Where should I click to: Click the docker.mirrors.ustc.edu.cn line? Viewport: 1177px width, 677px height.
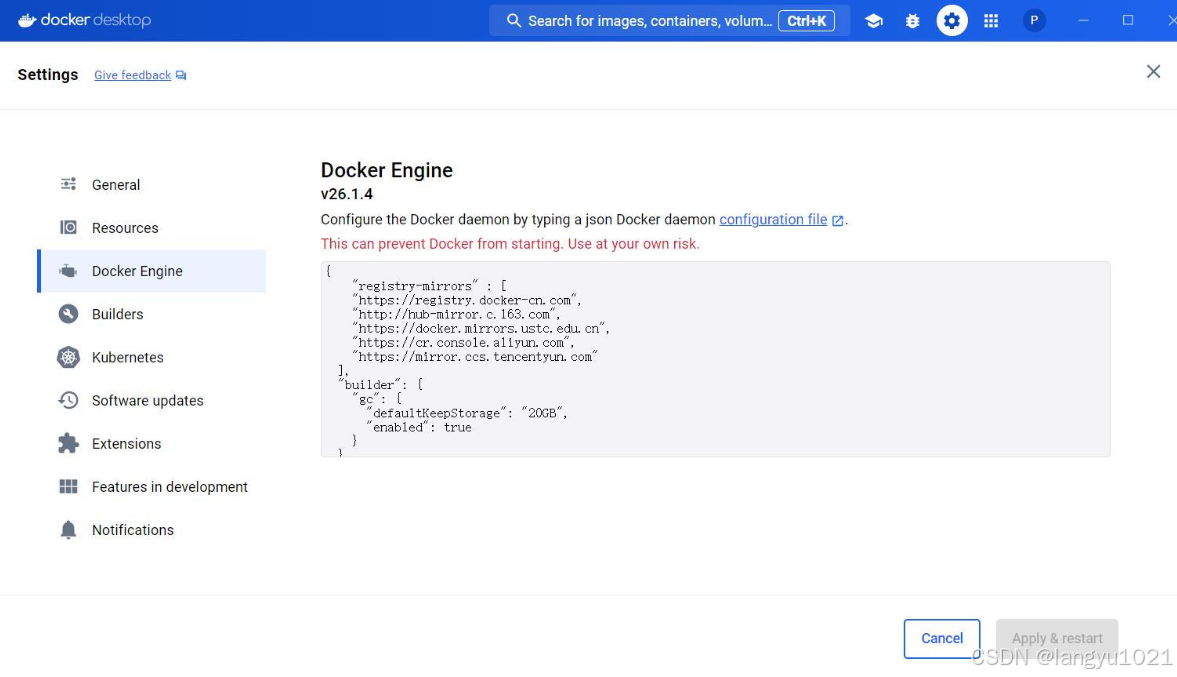click(481, 329)
